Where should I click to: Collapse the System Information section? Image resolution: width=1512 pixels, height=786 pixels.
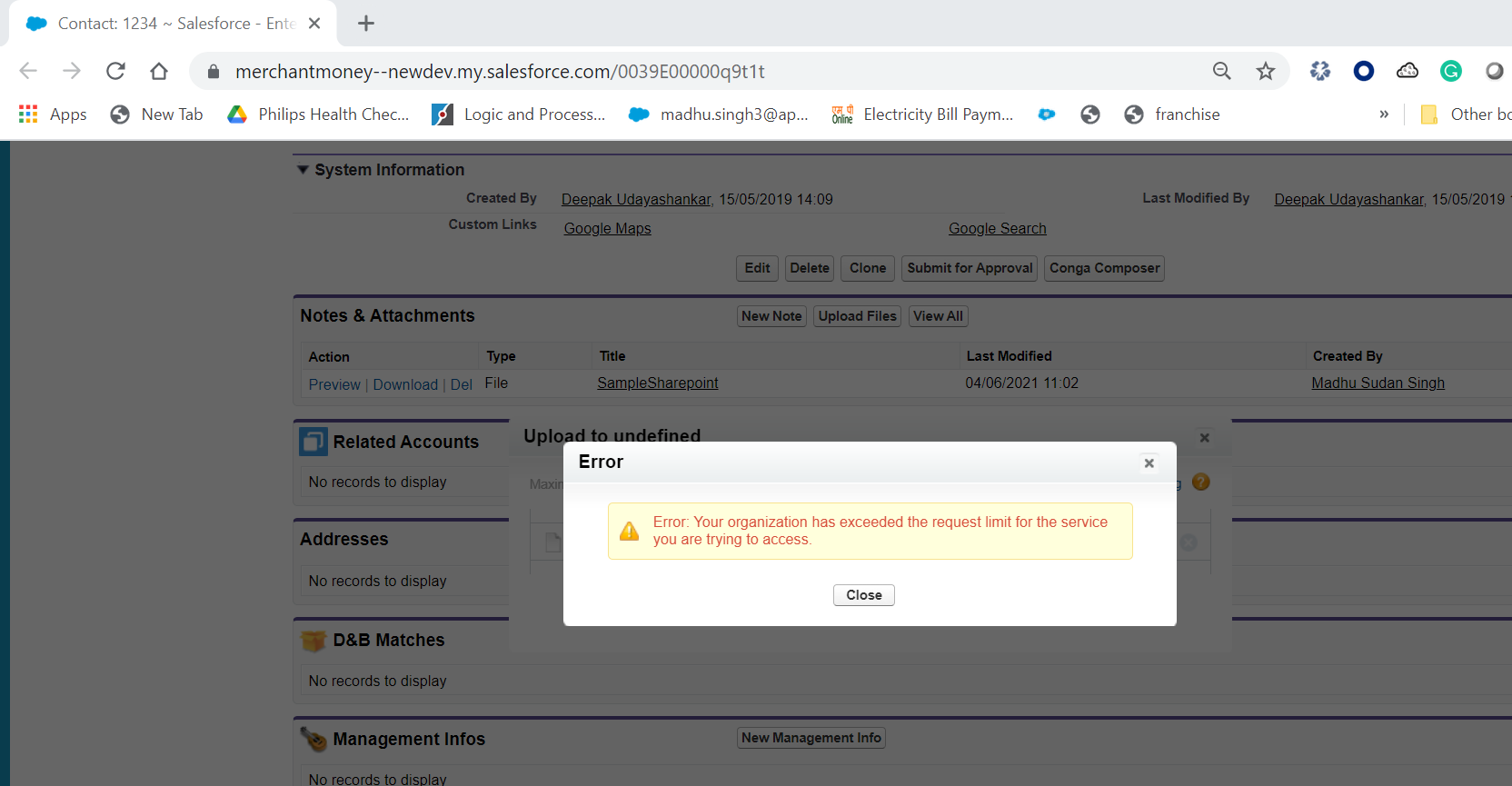(303, 170)
